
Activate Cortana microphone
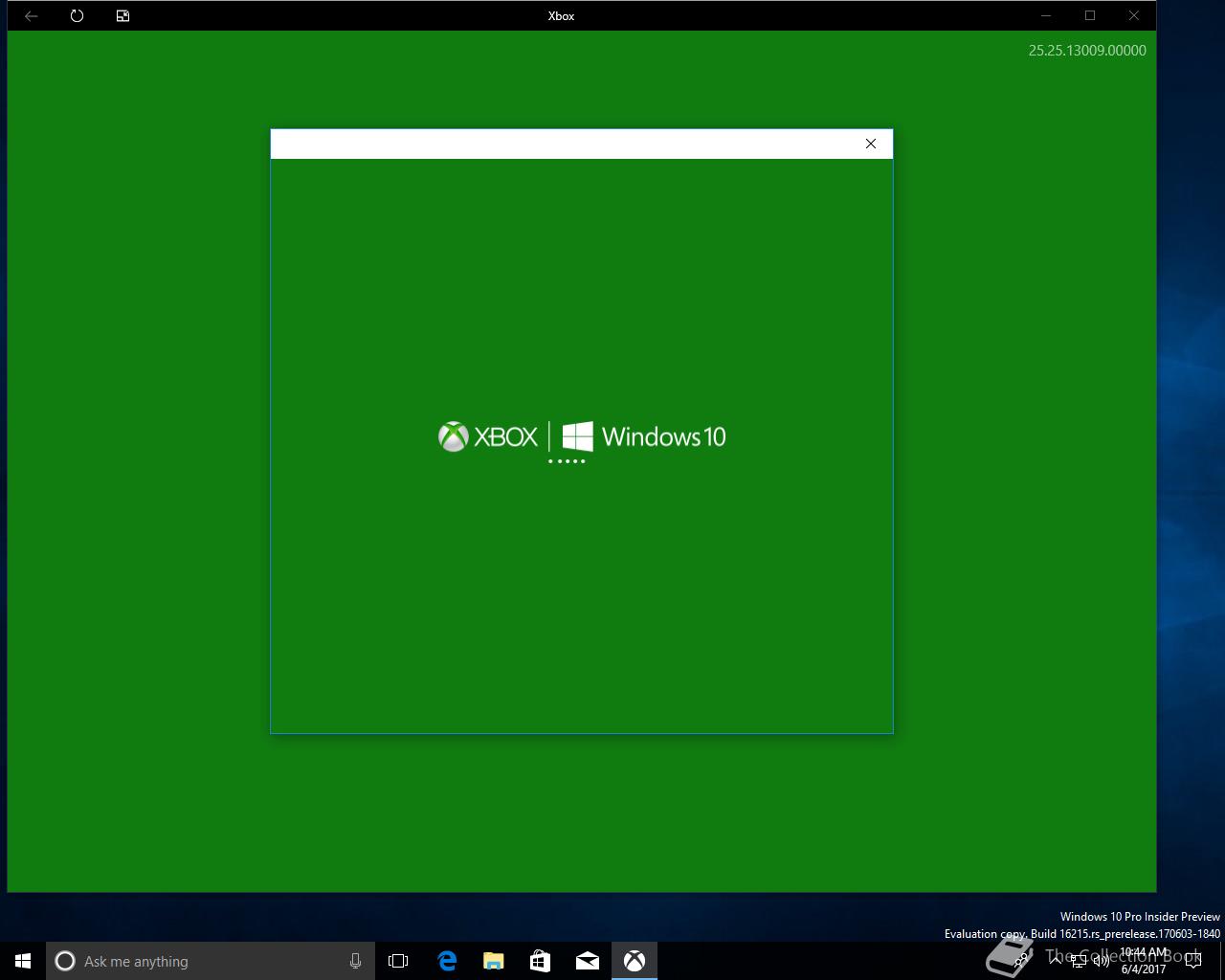pos(355,961)
